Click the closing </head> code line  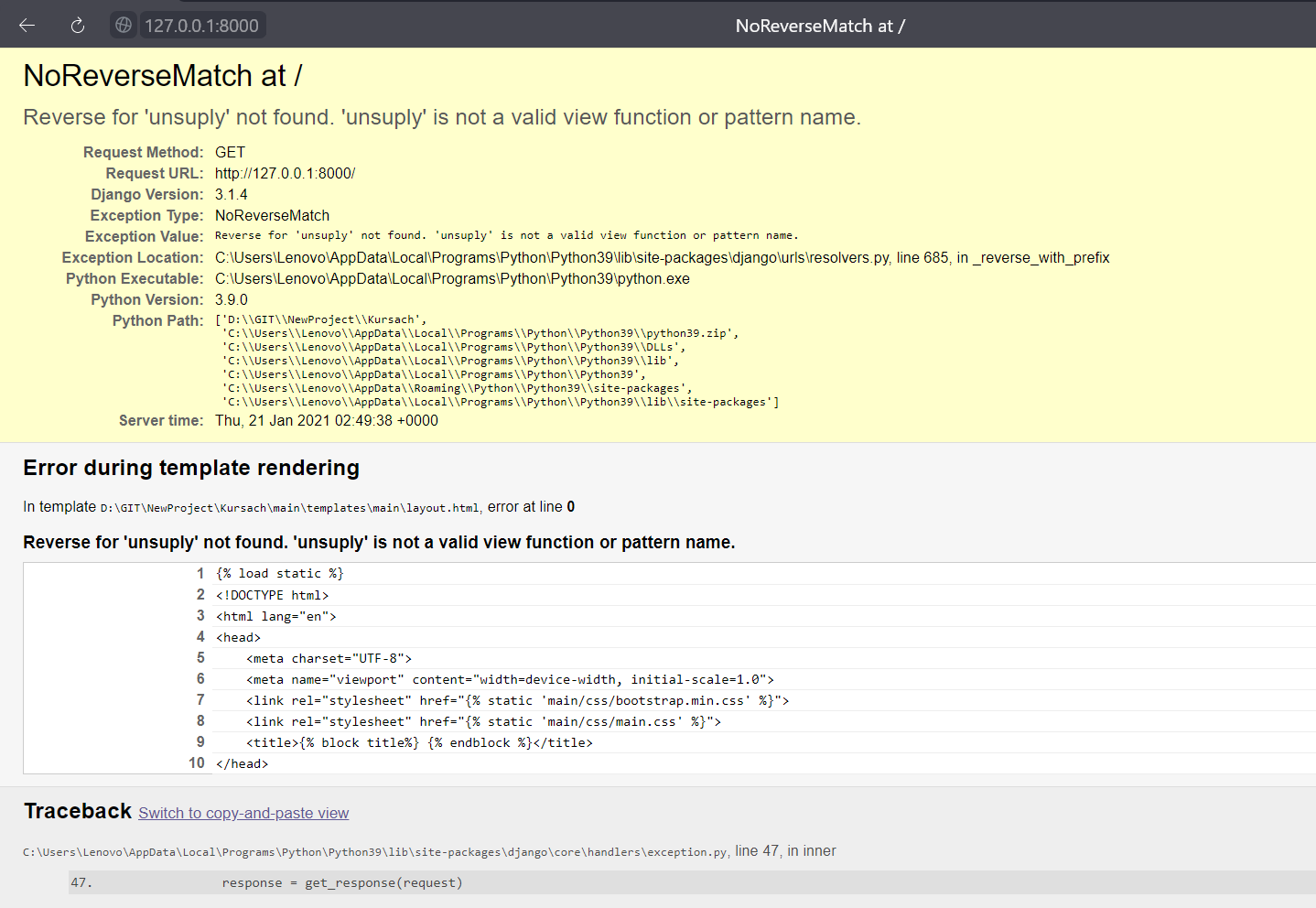coord(243,763)
